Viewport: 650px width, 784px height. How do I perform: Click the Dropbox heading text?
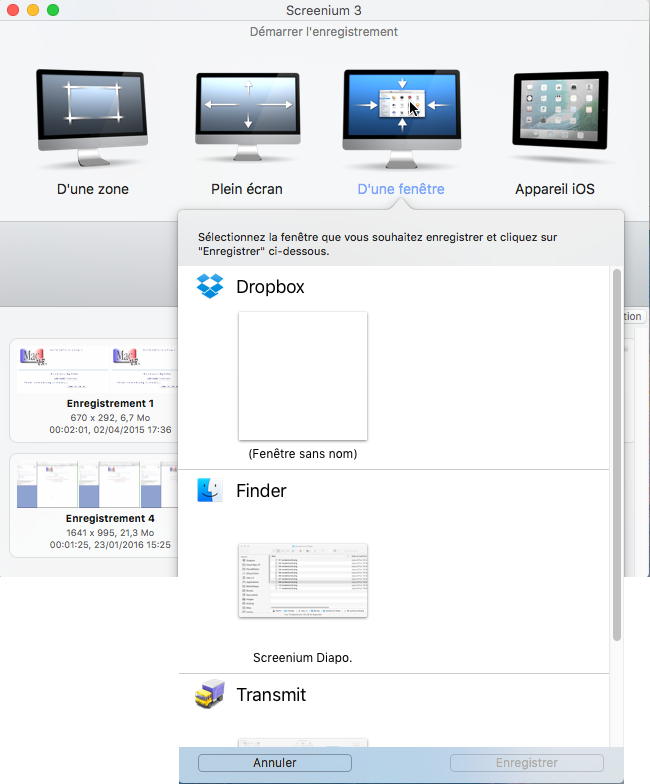coord(270,287)
